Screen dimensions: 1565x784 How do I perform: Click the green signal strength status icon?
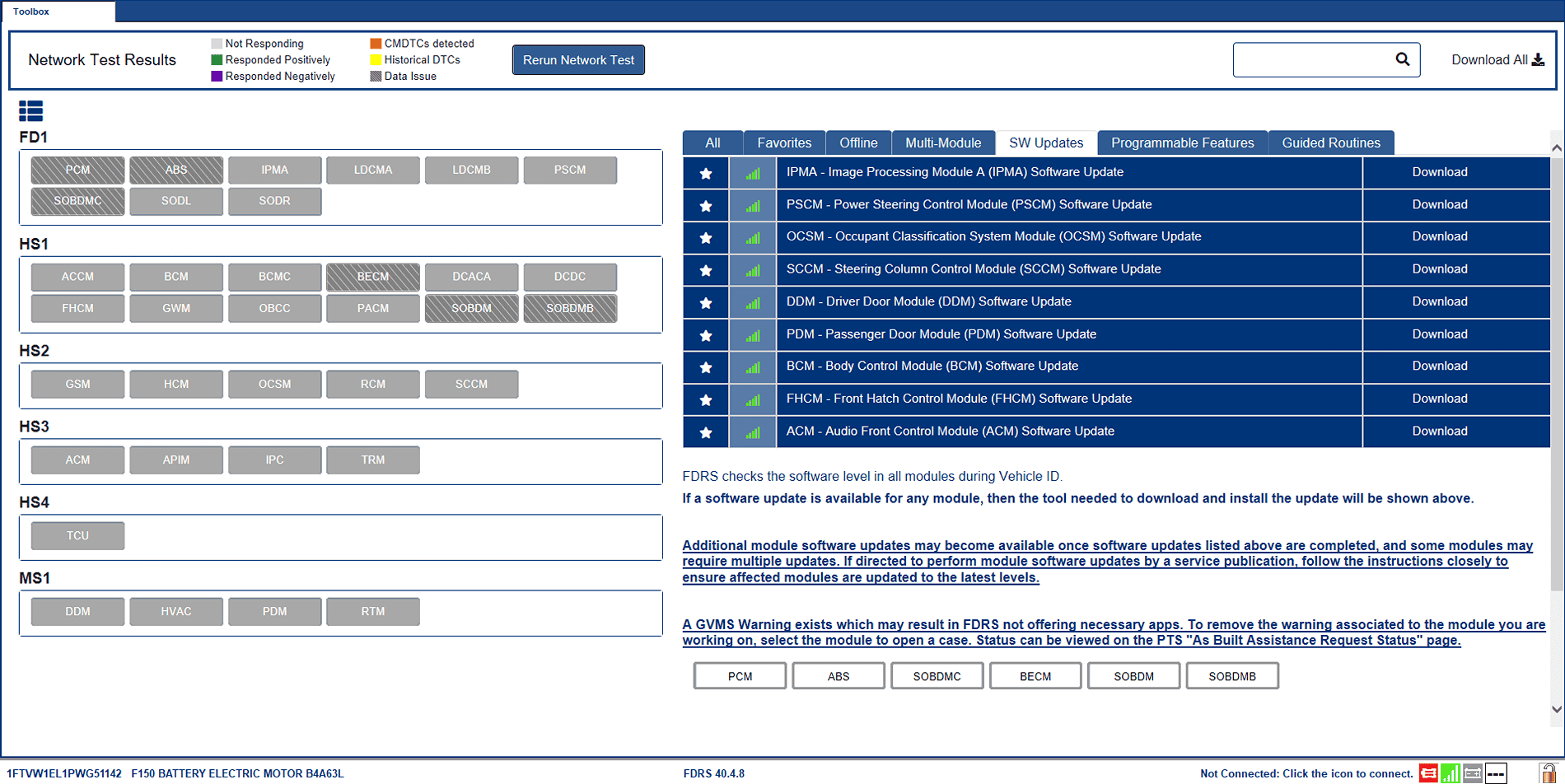(x=1451, y=773)
